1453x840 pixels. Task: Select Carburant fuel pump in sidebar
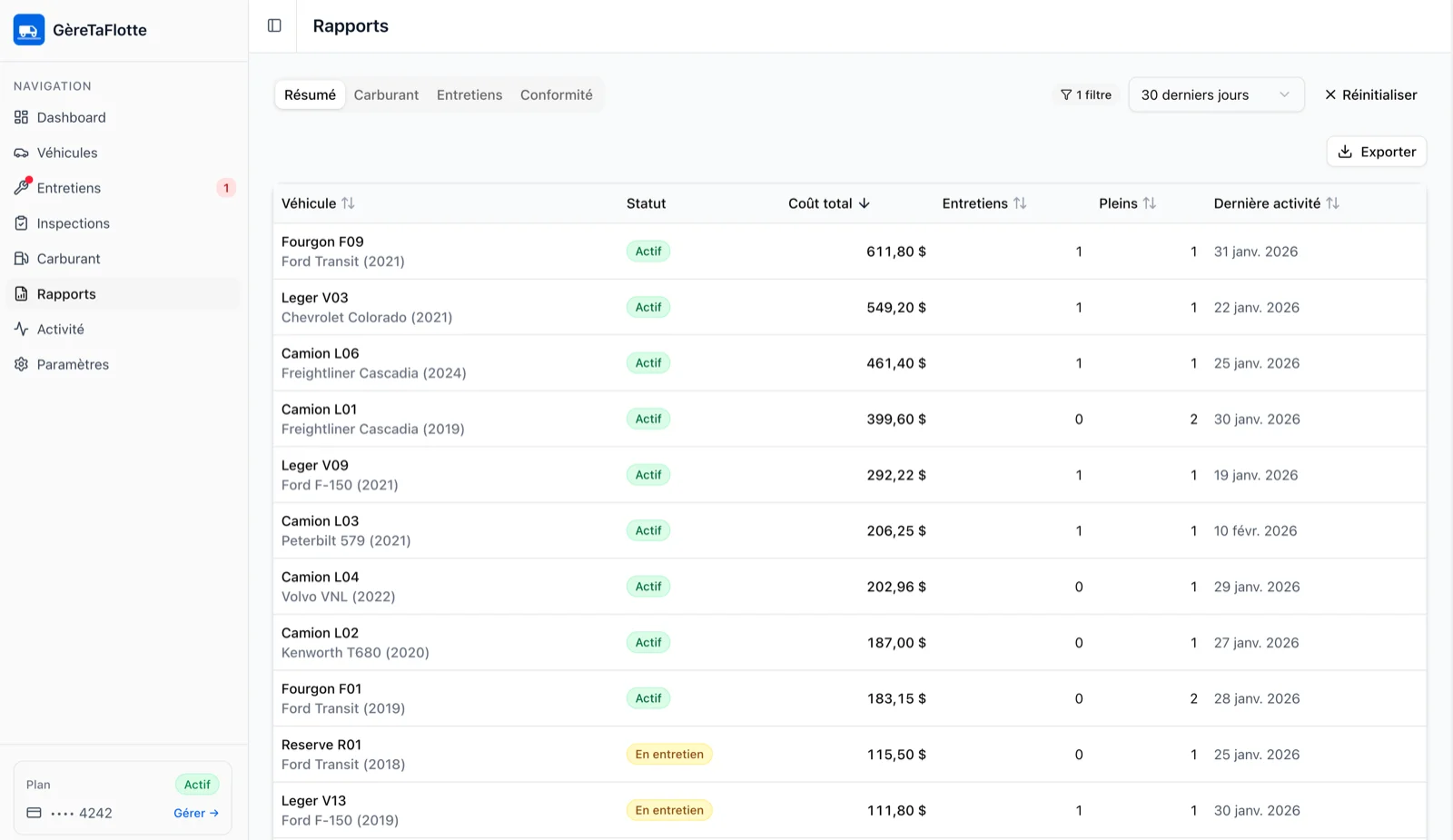[68, 259]
